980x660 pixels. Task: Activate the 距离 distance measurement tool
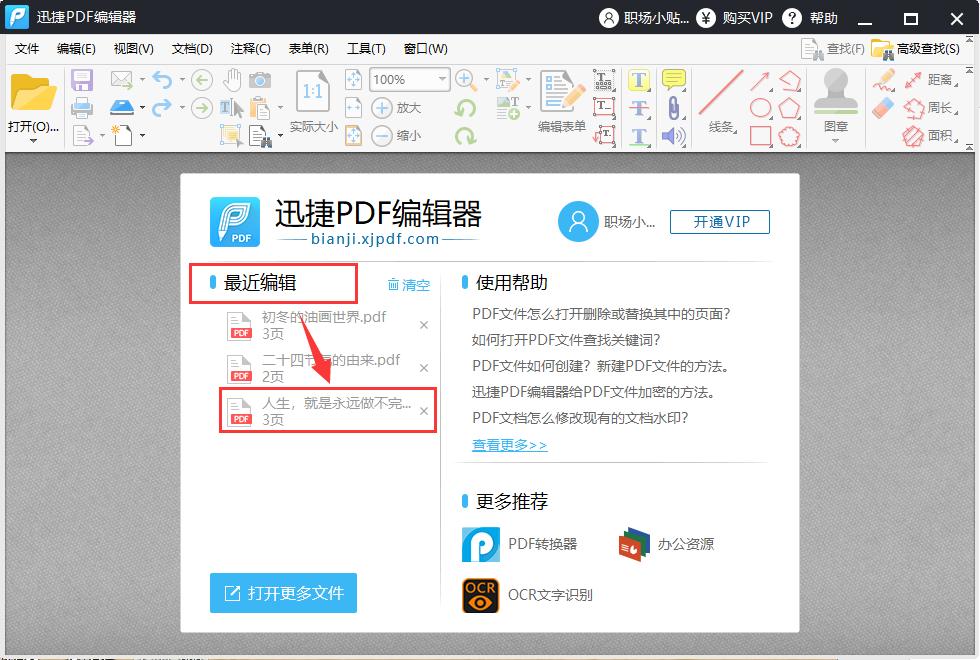coord(940,80)
